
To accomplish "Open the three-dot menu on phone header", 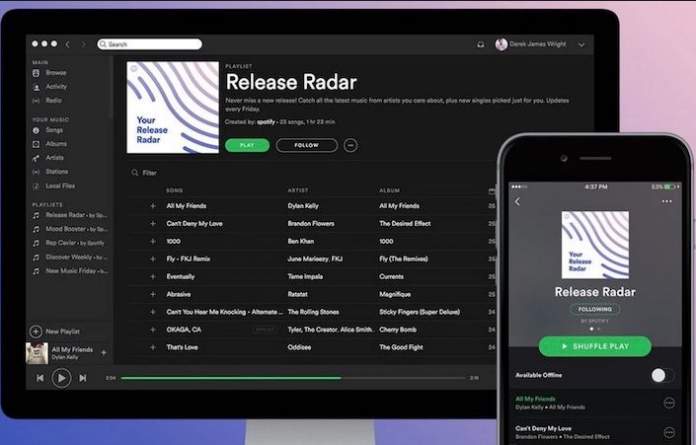I will coord(667,201).
